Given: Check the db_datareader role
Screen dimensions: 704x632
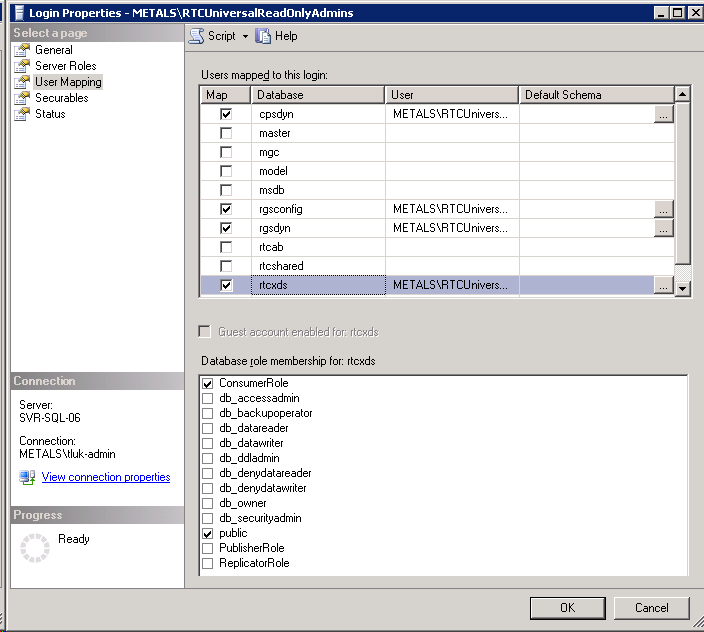Looking at the screenshot, I should [208, 428].
